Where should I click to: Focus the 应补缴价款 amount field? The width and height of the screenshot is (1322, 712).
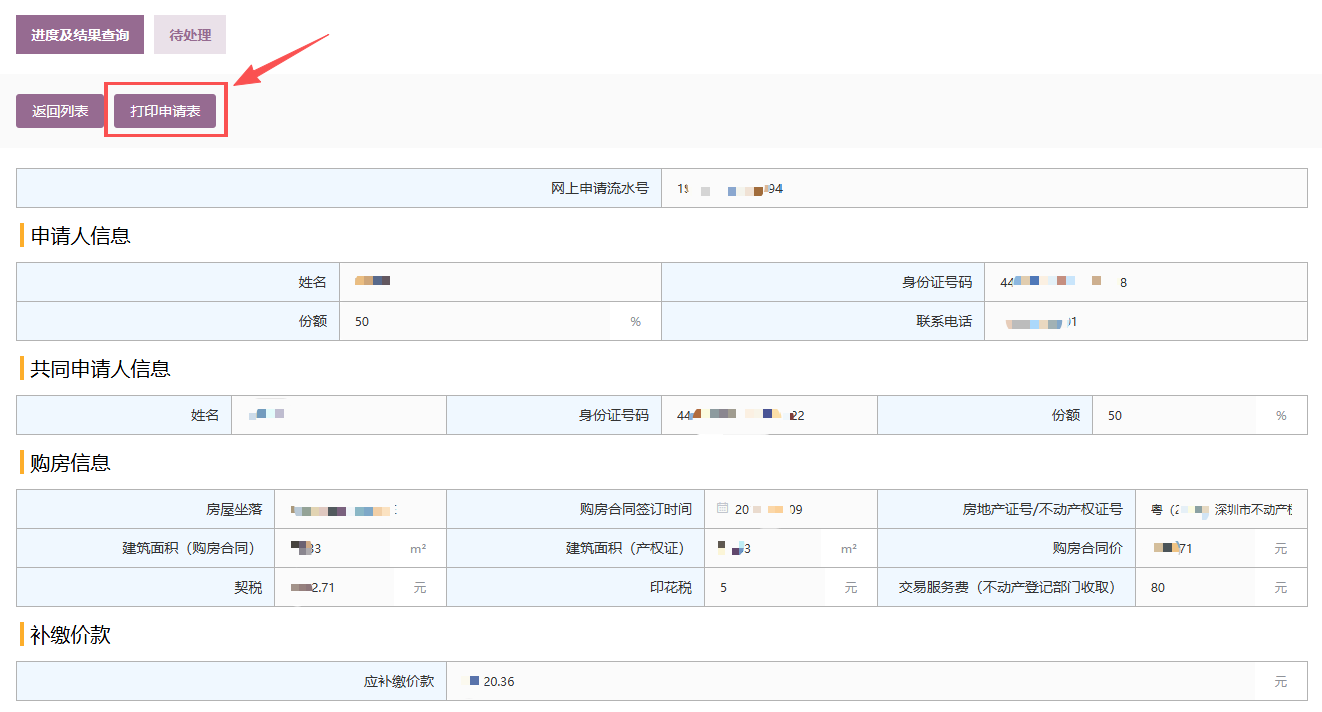pyautogui.click(x=850, y=682)
